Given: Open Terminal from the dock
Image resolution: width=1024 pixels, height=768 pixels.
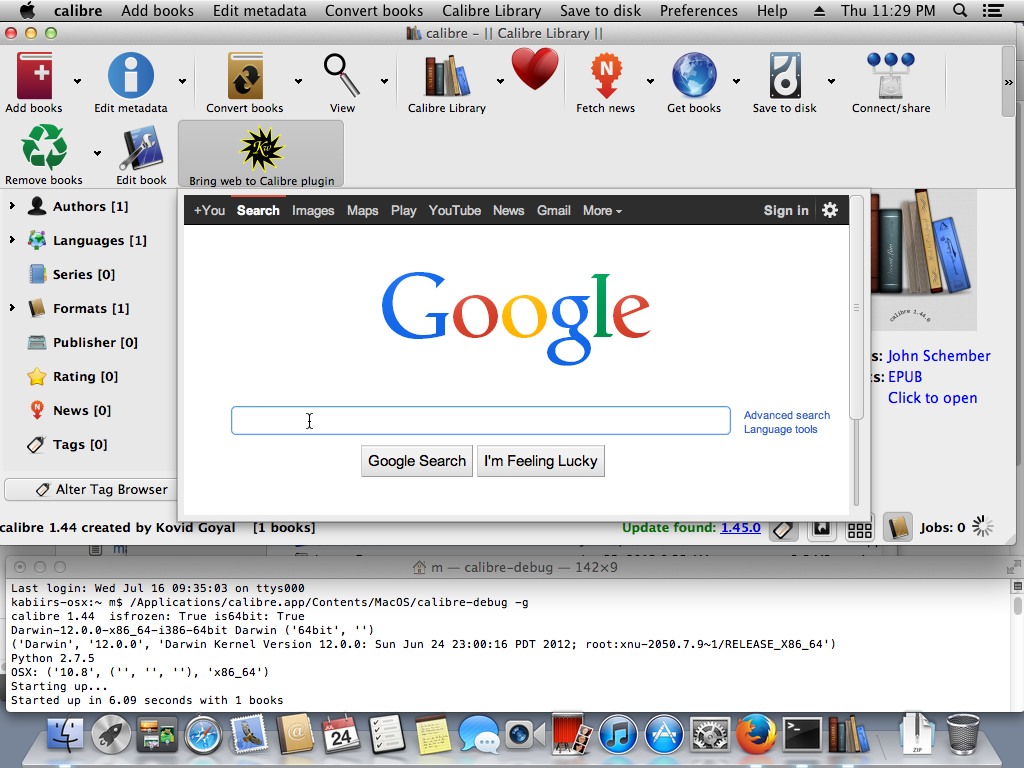Looking at the screenshot, I should pyautogui.click(x=801, y=735).
